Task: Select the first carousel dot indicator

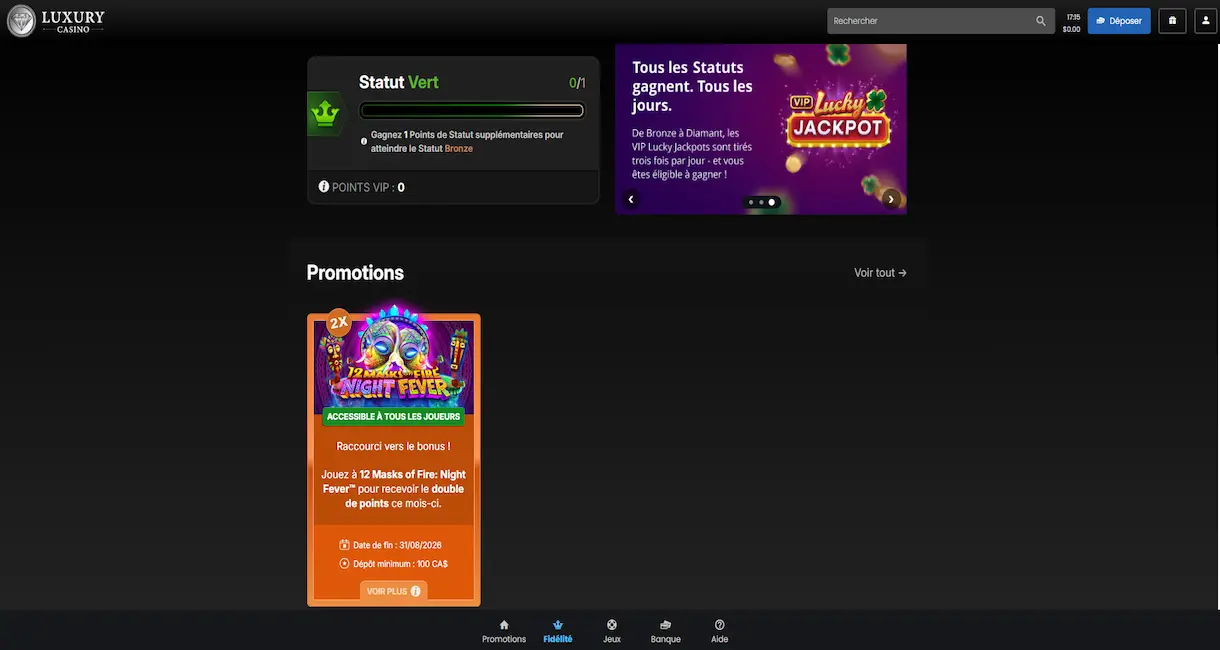Action: (751, 202)
